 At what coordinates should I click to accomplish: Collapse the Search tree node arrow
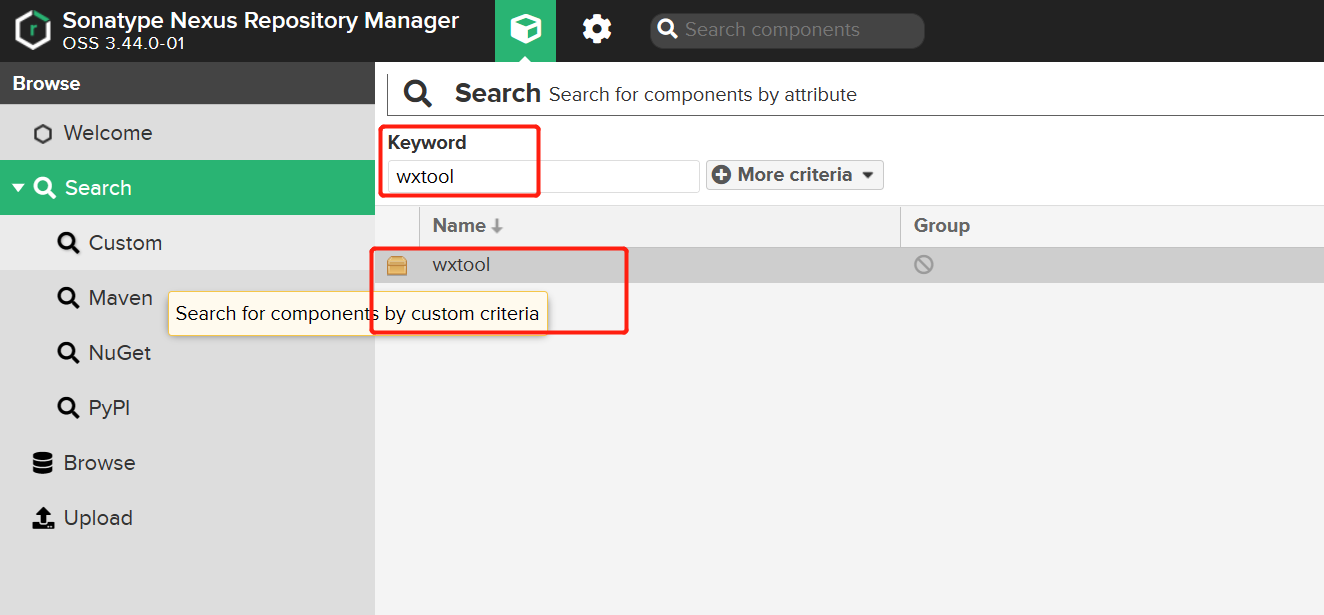pos(18,188)
